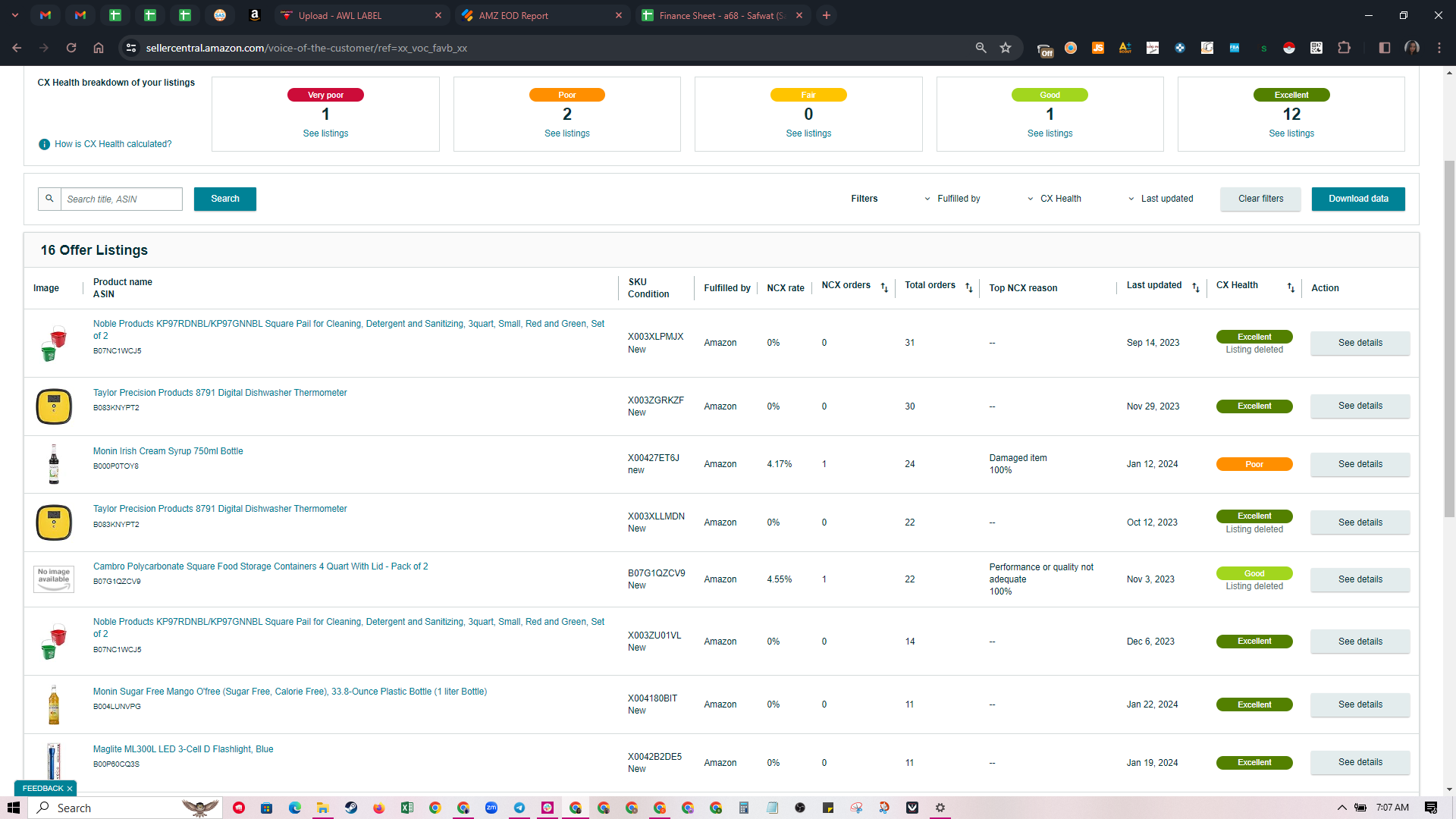Sort listings by the Last updated column arrows
Image resolution: width=1456 pixels, height=819 pixels.
click(x=1196, y=287)
